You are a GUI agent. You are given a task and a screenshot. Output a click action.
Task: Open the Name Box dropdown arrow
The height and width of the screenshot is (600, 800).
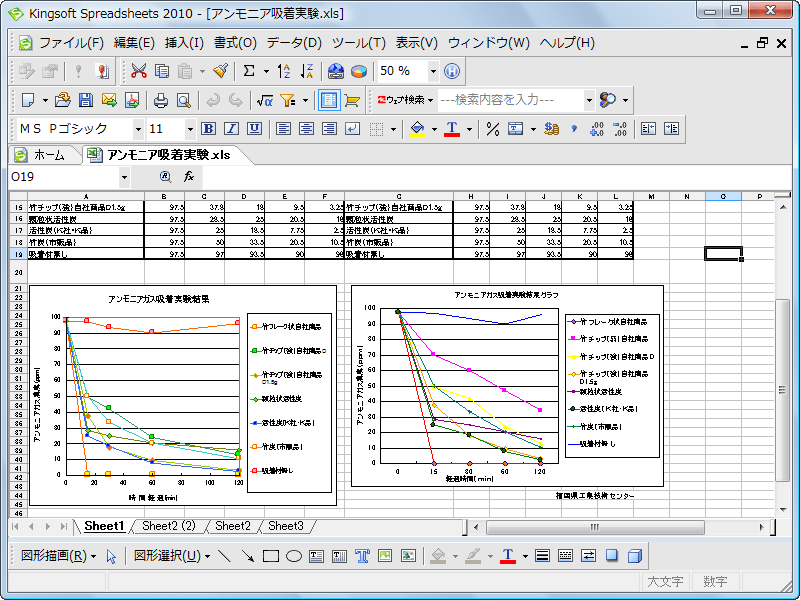tap(124, 177)
